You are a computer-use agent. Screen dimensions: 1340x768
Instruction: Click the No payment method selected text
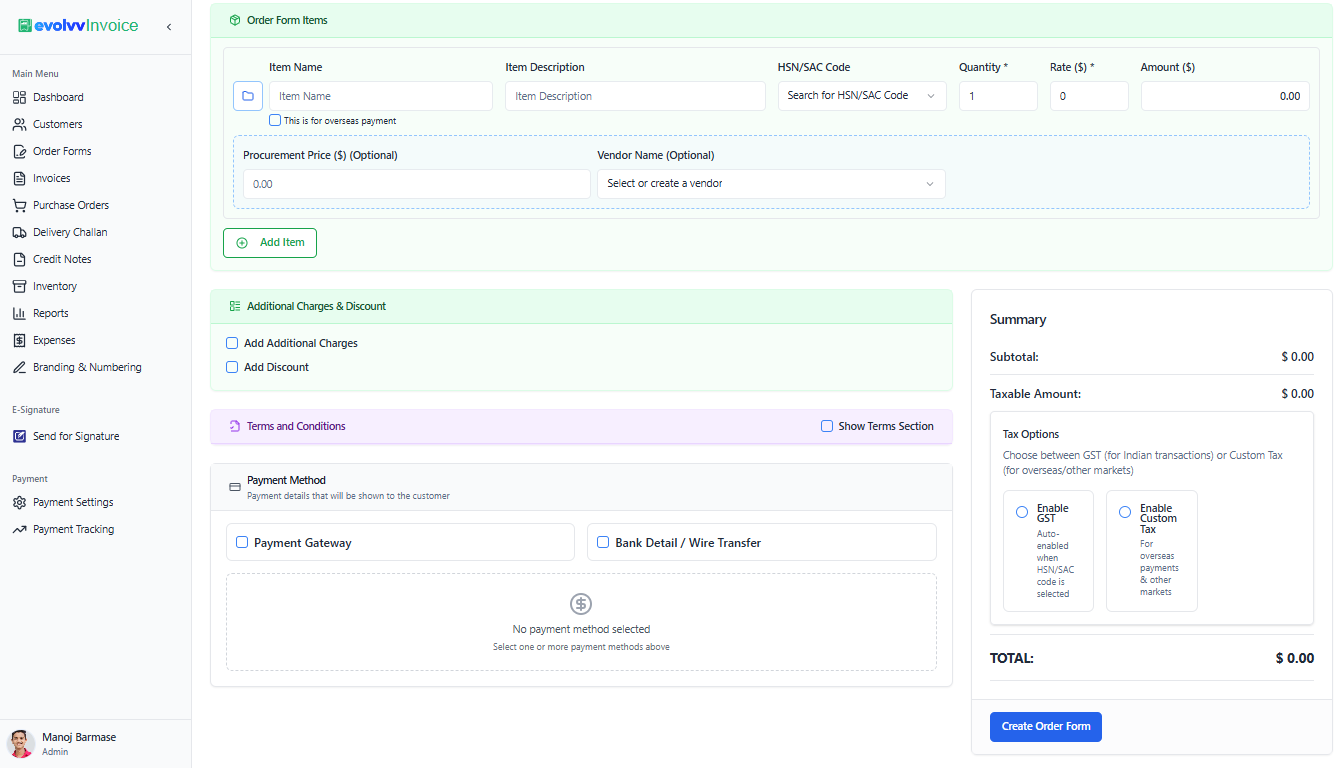581,629
